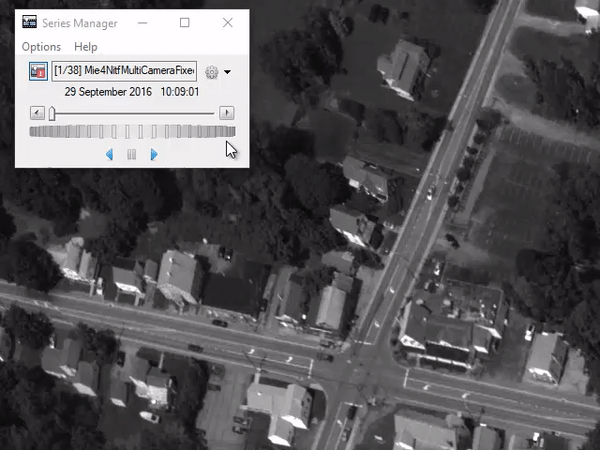
Task: Open the Help menu
Action: point(86,47)
